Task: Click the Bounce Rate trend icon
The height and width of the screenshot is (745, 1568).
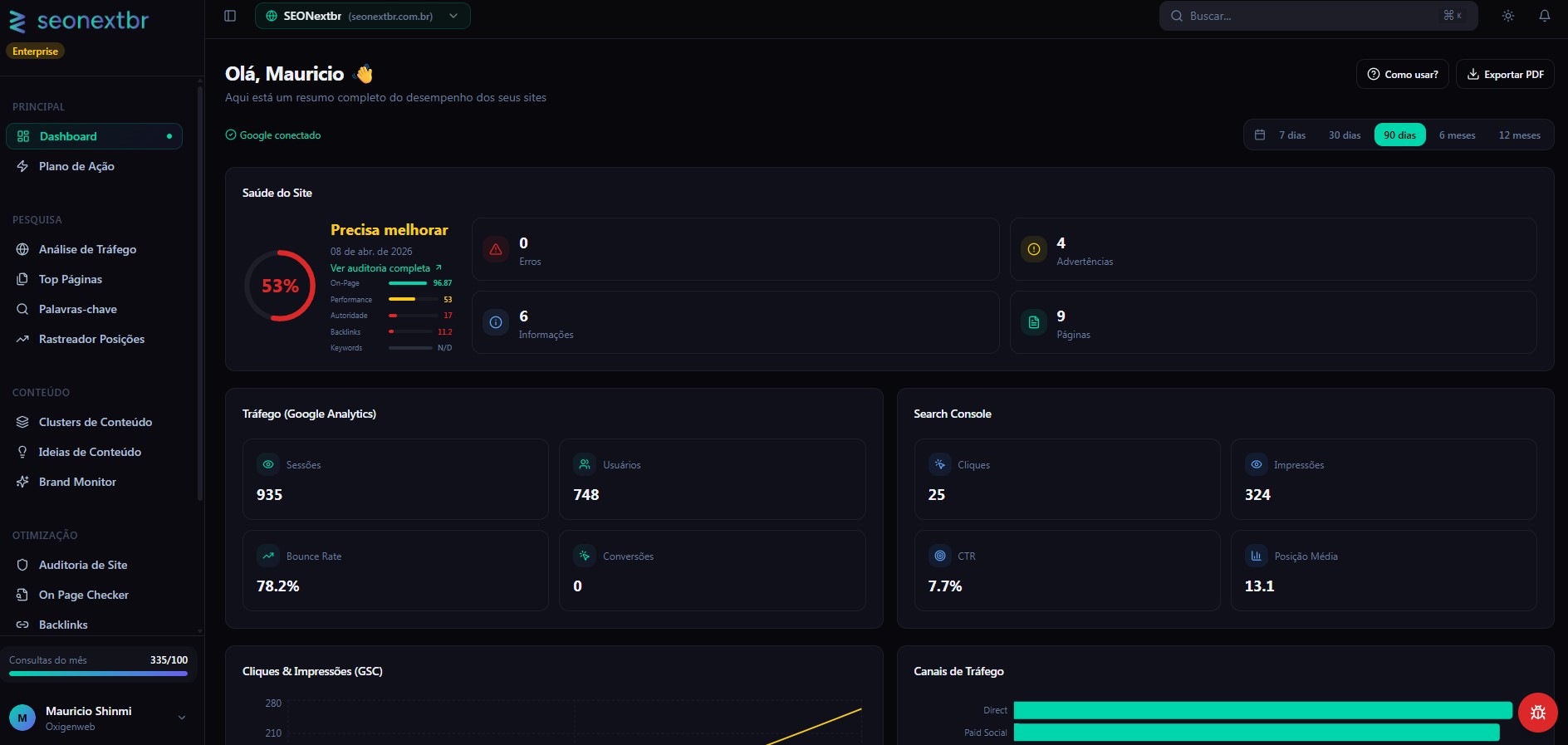Action: [x=268, y=556]
